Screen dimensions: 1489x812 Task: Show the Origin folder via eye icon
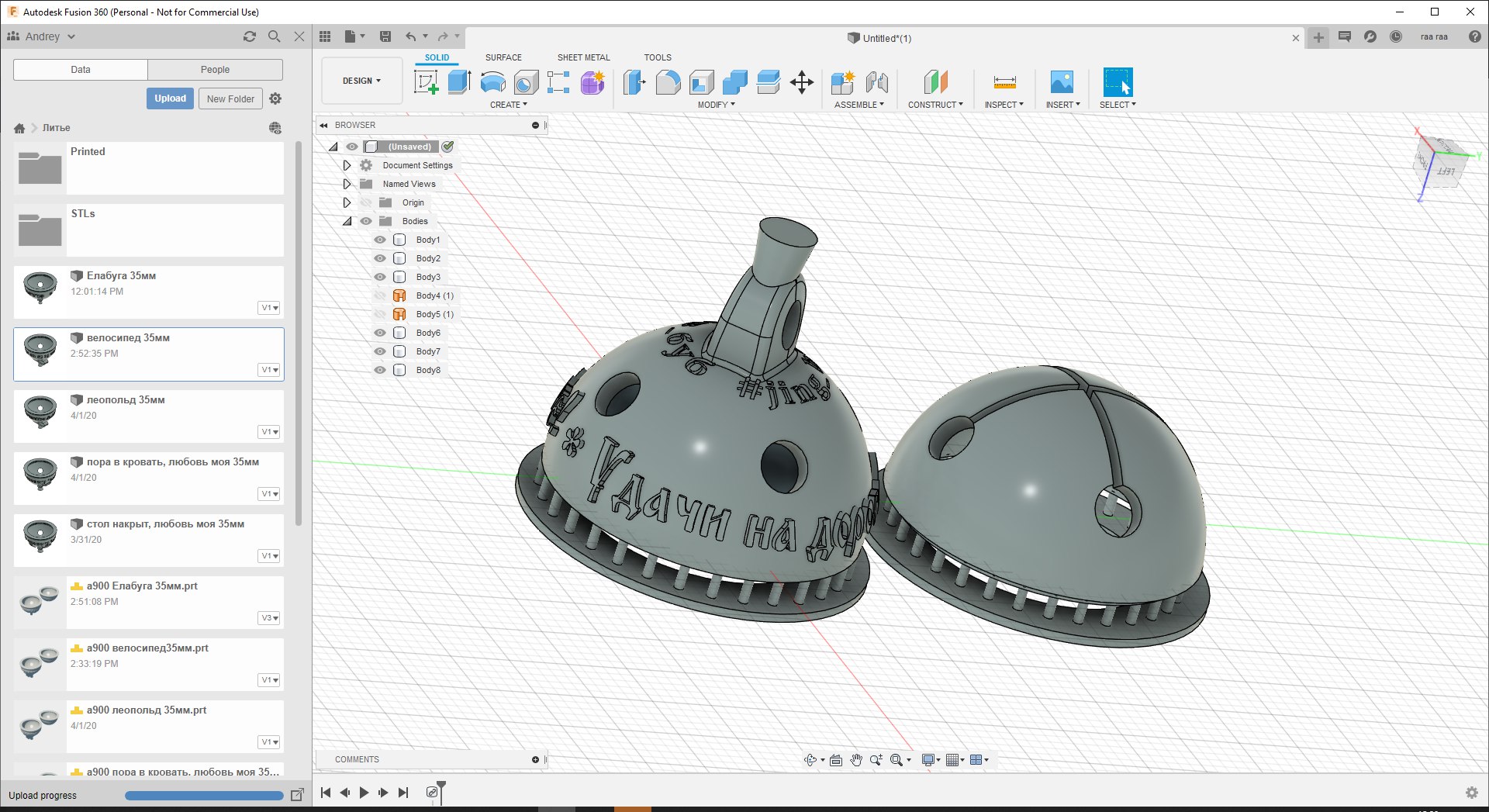[366, 202]
